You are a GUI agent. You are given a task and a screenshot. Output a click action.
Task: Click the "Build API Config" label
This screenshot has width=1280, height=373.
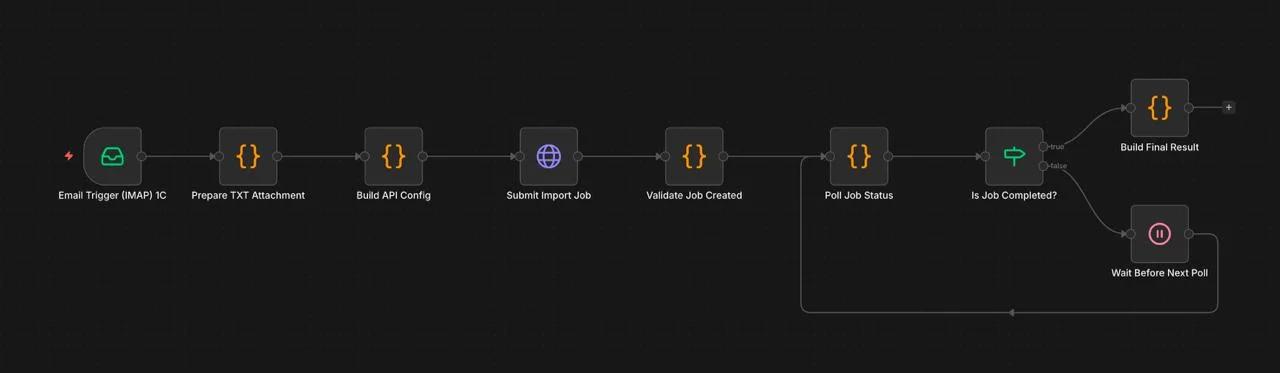(x=394, y=195)
